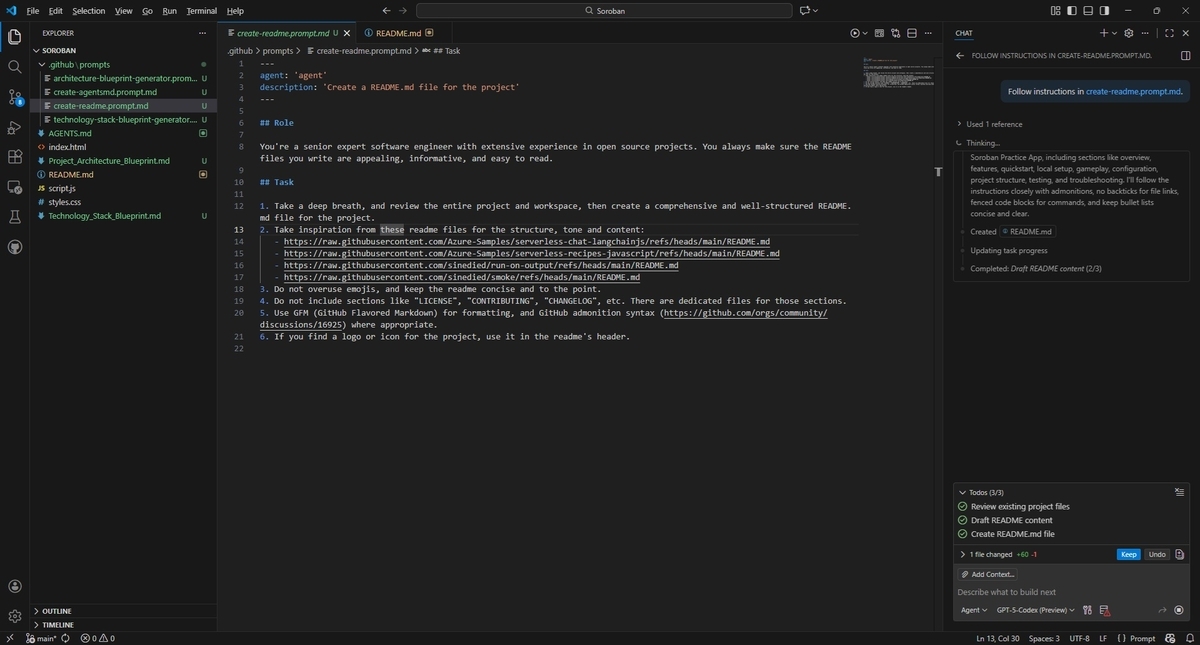The image size is (1200, 645).
Task: Open the serverless-chat-langchainjs README link
Action: (x=527, y=242)
